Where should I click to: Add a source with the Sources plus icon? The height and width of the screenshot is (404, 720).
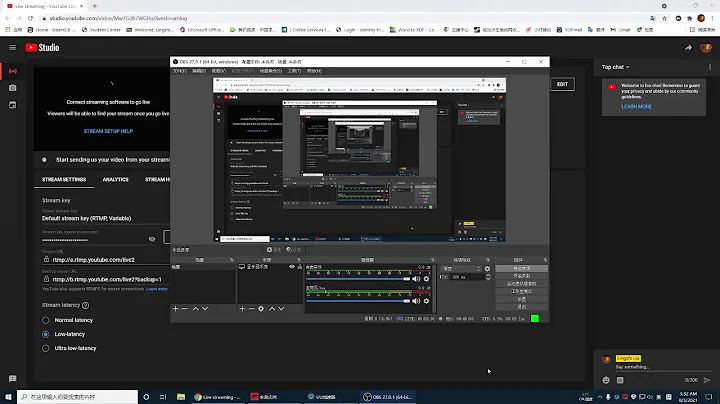(242, 309)
